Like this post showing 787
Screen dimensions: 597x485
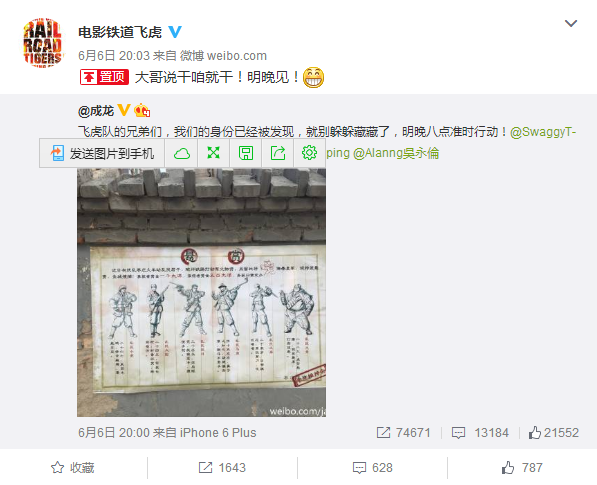coord(522,467)
